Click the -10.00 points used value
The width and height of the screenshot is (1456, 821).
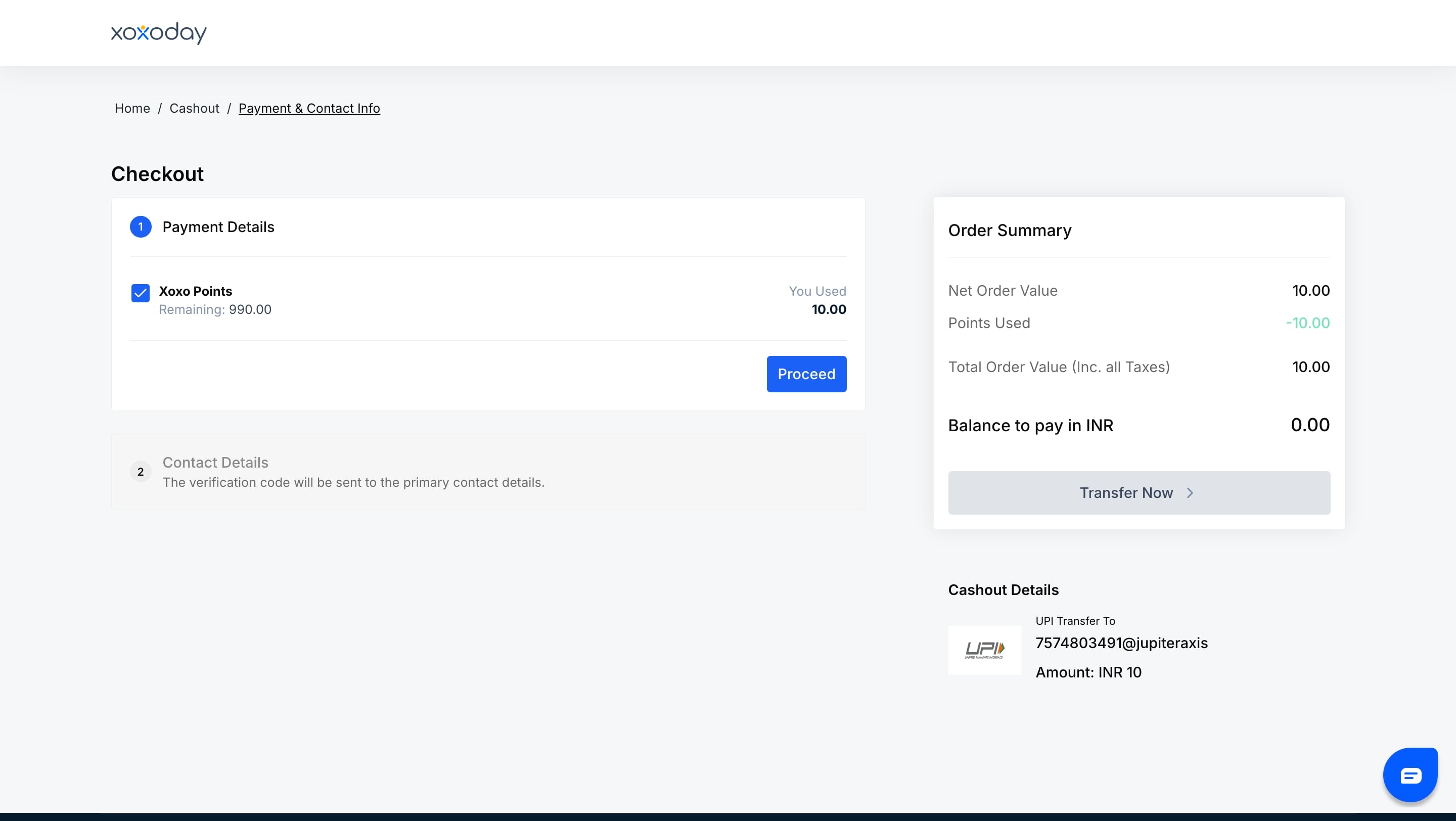(x=1308, y=323)
